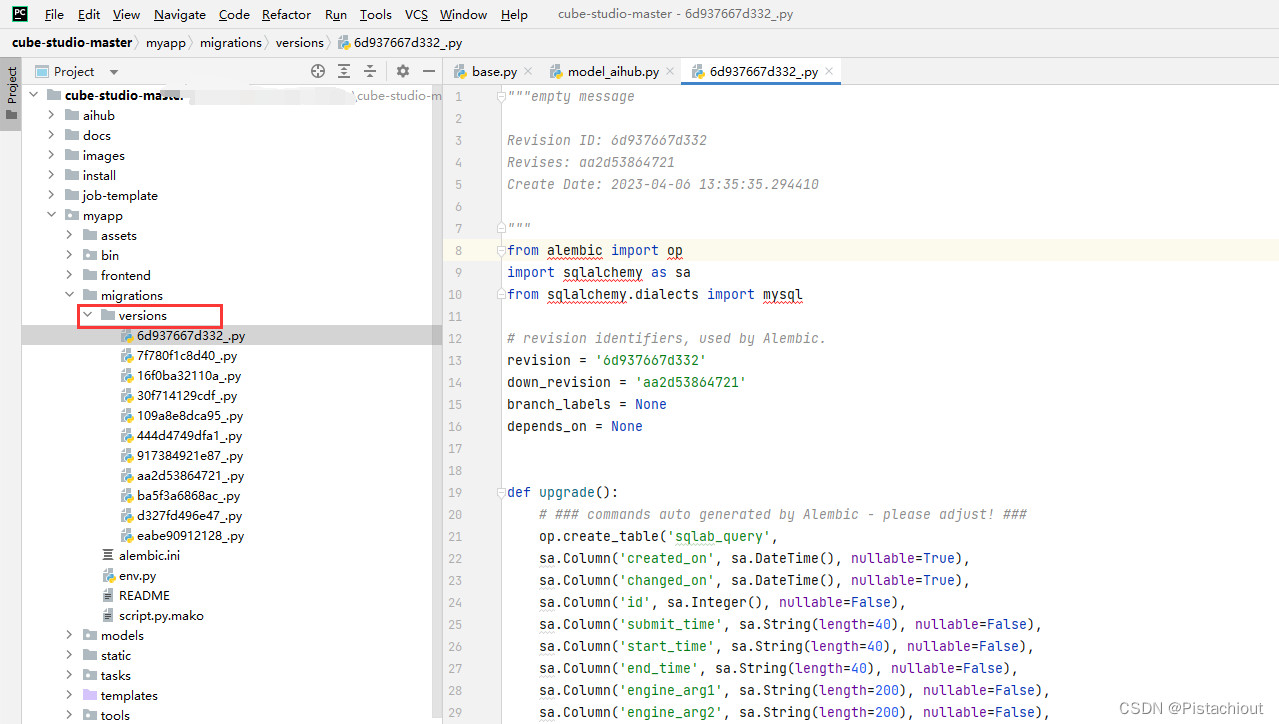Expand the templates folder

tap(69, 695)
